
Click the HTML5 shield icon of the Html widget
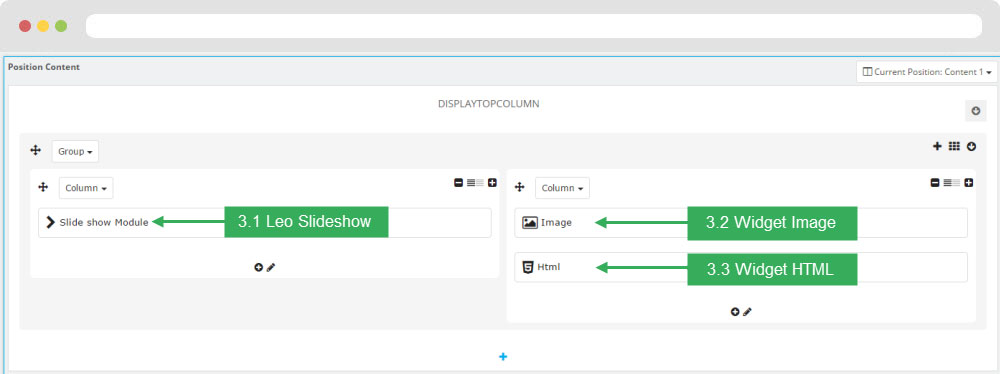click(528, 267)
